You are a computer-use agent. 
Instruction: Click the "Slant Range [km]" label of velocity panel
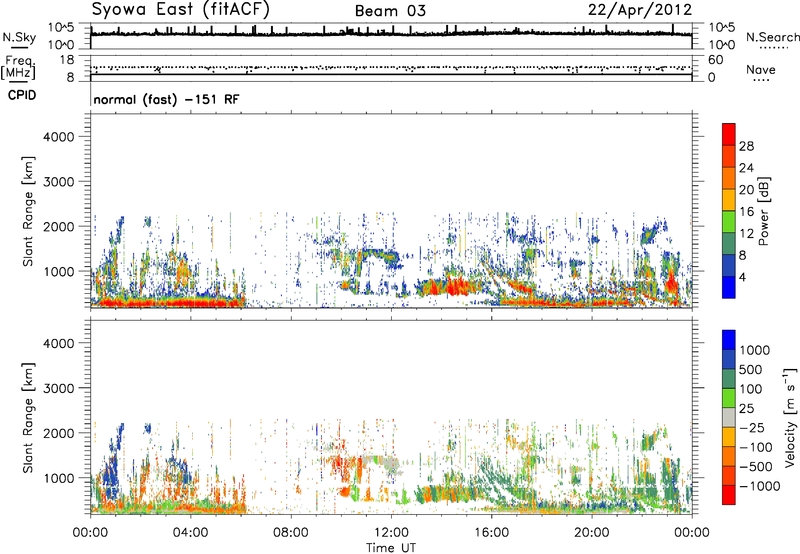coord(28,417)
